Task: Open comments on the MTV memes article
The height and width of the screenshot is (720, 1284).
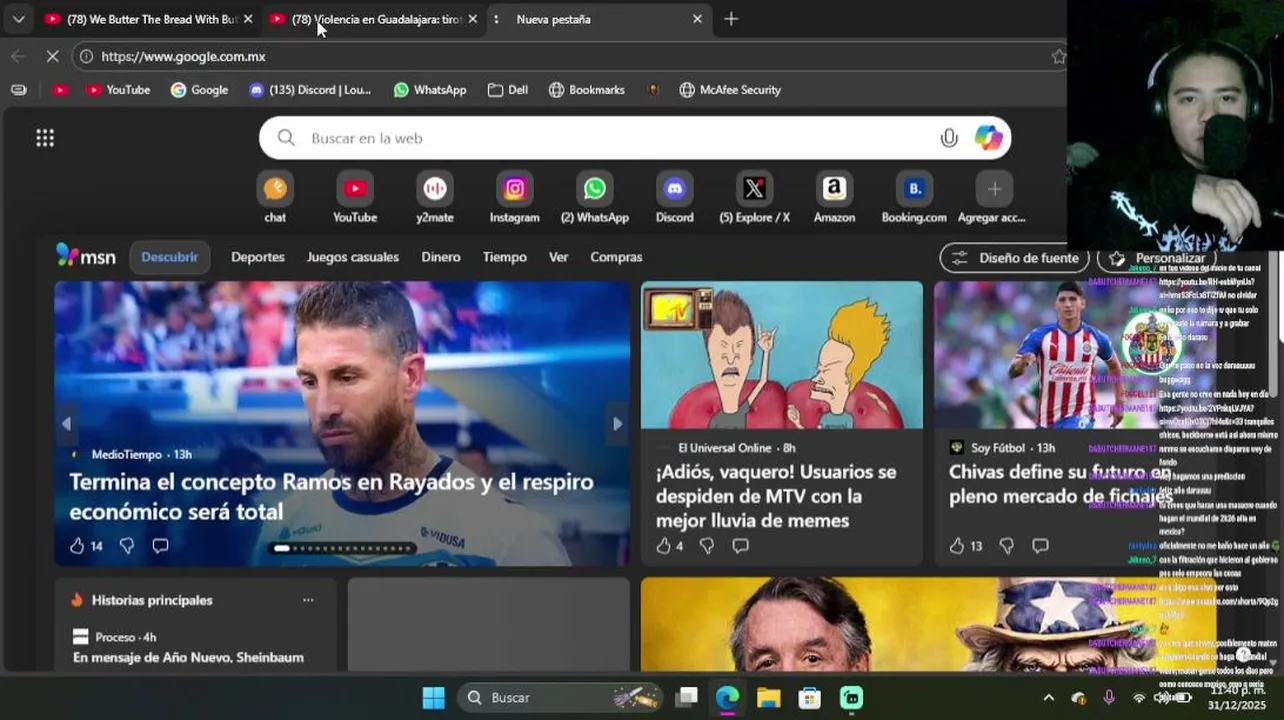Action: pos(740,545)
